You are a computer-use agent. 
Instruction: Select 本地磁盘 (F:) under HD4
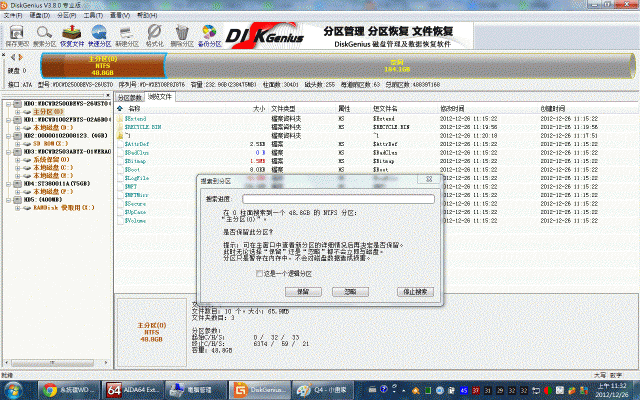(x=53, y=192)
